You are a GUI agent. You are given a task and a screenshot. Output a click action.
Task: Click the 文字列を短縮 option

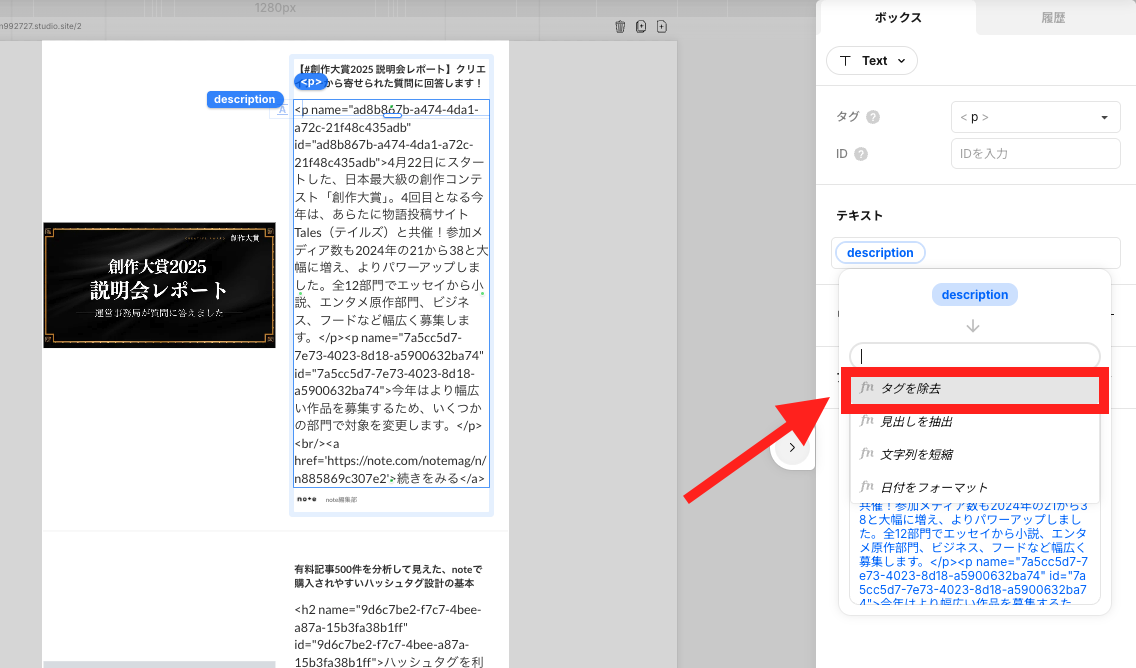(x=974, y=453)
